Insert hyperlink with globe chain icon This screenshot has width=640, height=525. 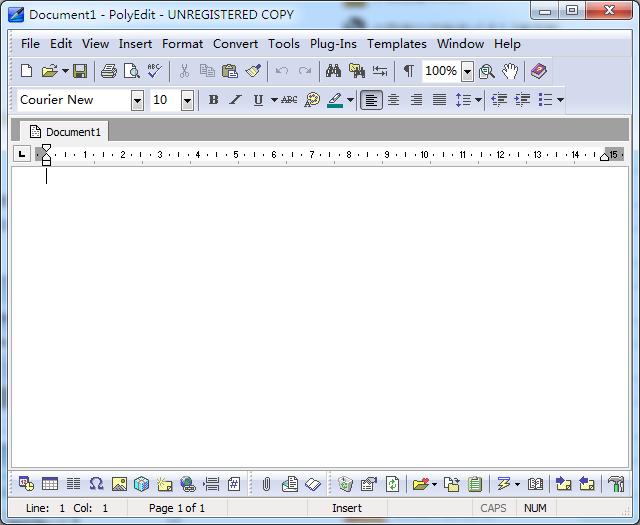click(x=188, y=484)
